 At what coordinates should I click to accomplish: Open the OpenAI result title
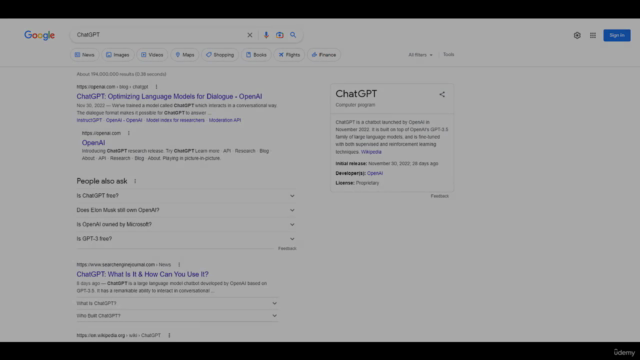tap(93, 142)
